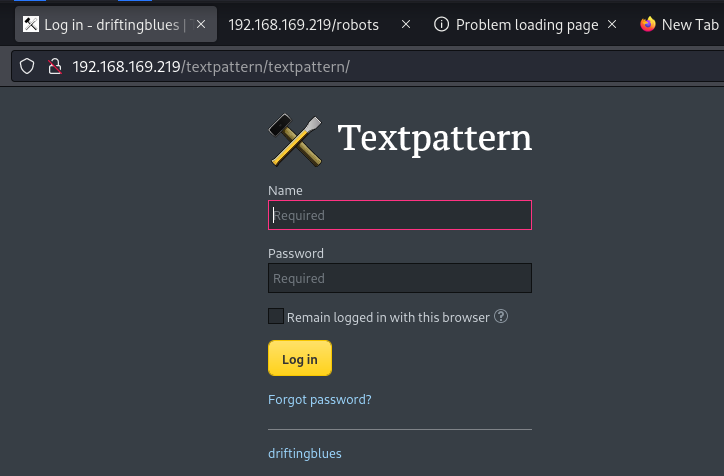Focus the Name input field
Image resolution: width=724 pixels, height=476 pixels.
pyautogui.click(x=400, y=215)
